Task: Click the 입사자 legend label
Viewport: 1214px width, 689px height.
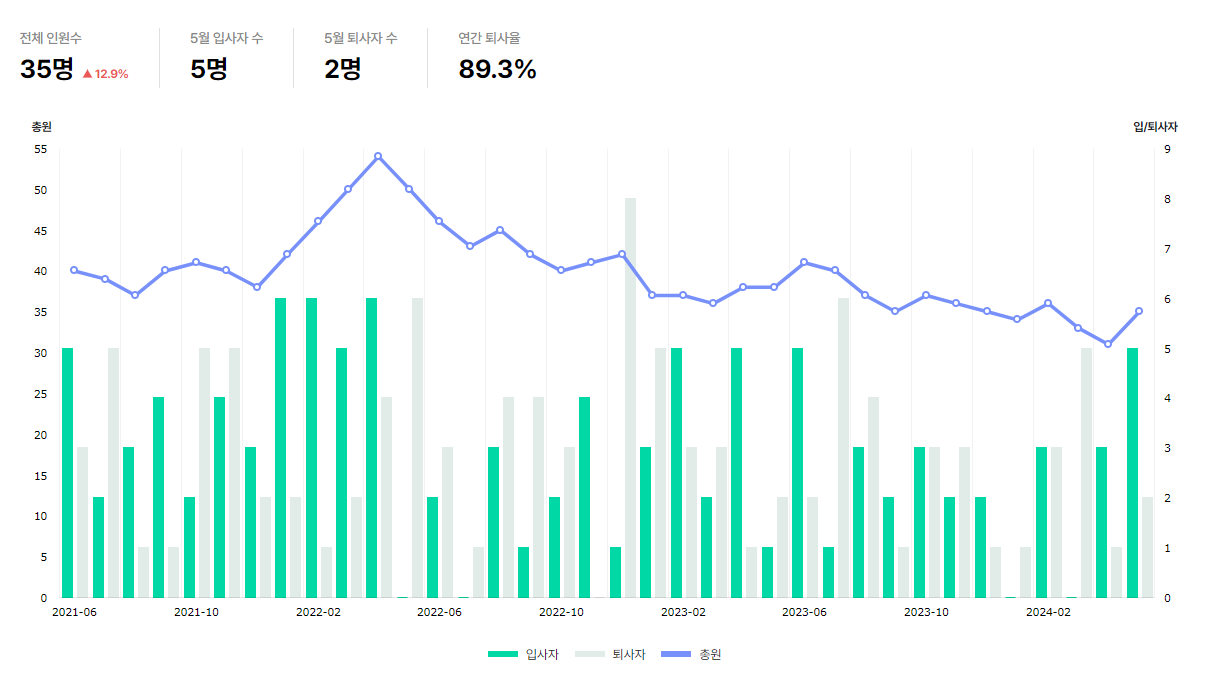Action: pos(541,654)
